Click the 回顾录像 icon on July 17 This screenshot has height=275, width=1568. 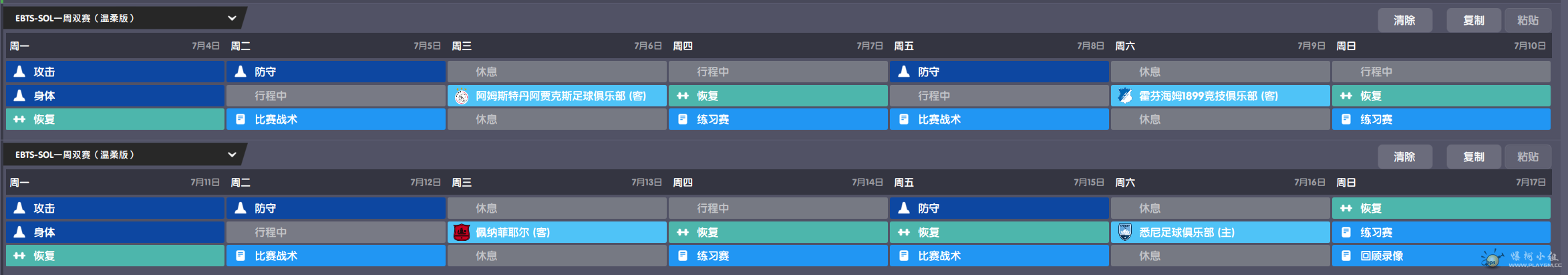pyautogui.click(x=1346, y=256)
